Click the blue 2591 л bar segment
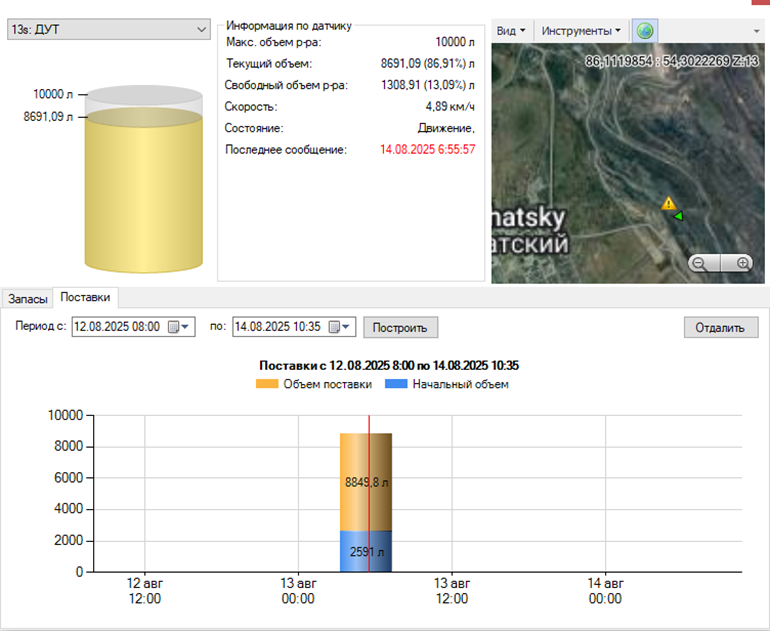770x631 pixels. pyautogui.click(x=355, y=551)
